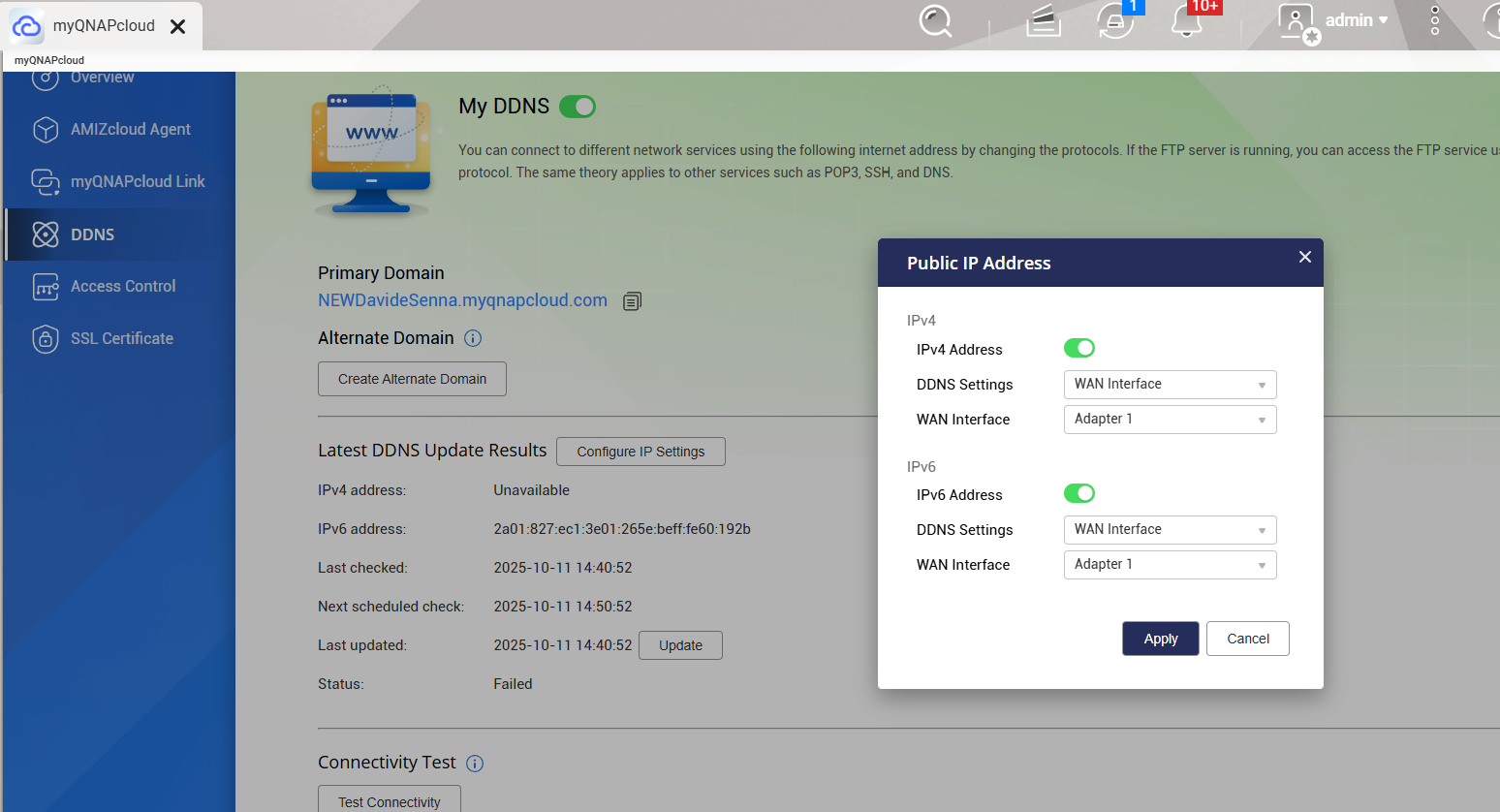Open NEWDavideSenna.myqnapcloud.com domain link
Viewport: 1500px width, 812px height.
[x=462, y=300]
